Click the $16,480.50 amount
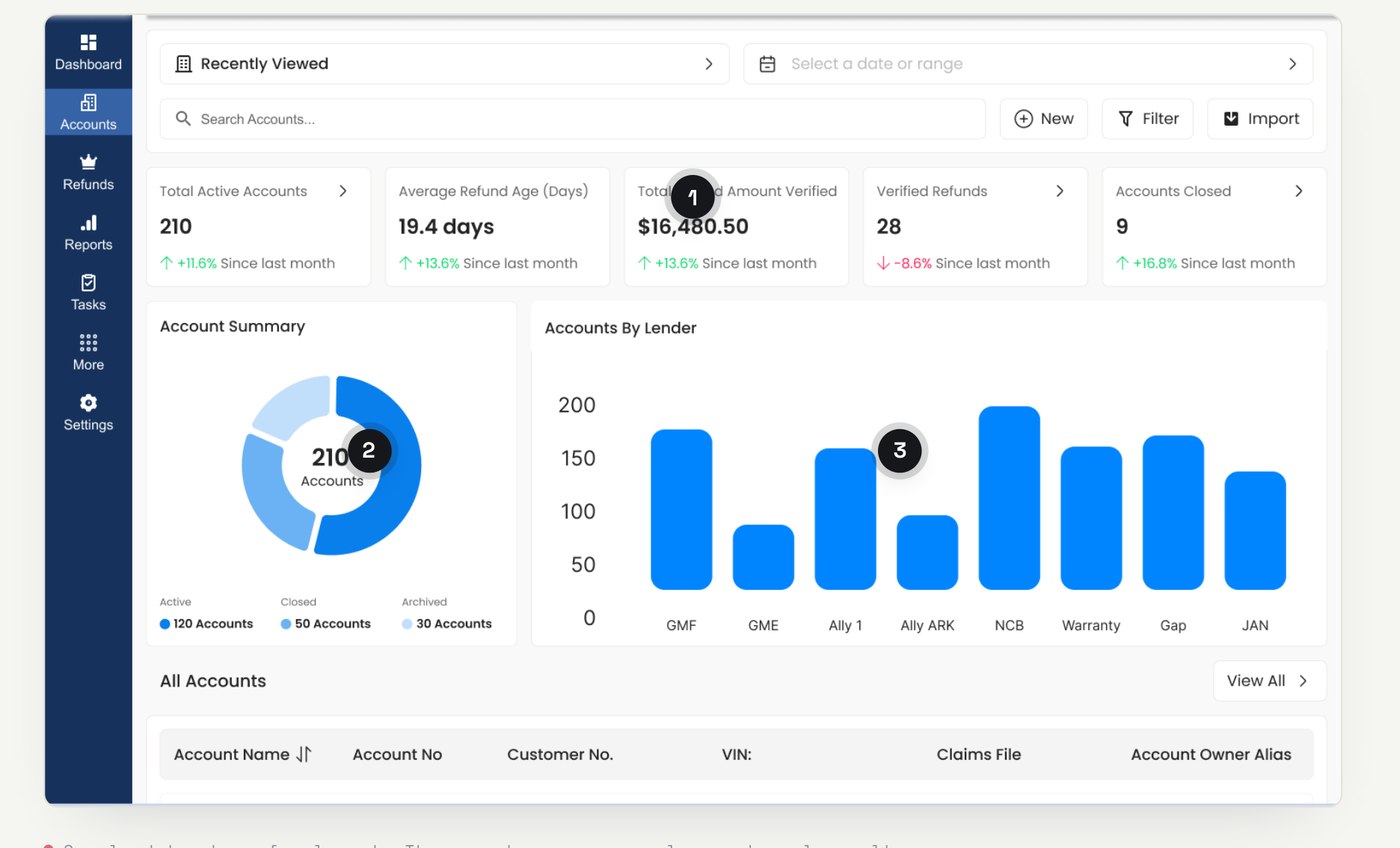Image resolution: width=1400 pixels, height=848 pixels. coord(693,227)
